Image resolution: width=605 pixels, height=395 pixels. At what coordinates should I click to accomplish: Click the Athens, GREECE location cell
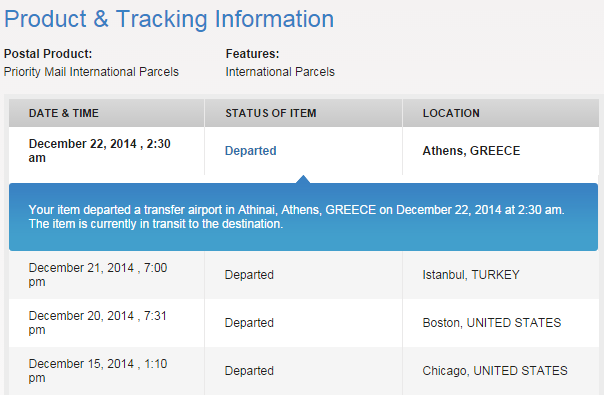(x=471, y=150)
